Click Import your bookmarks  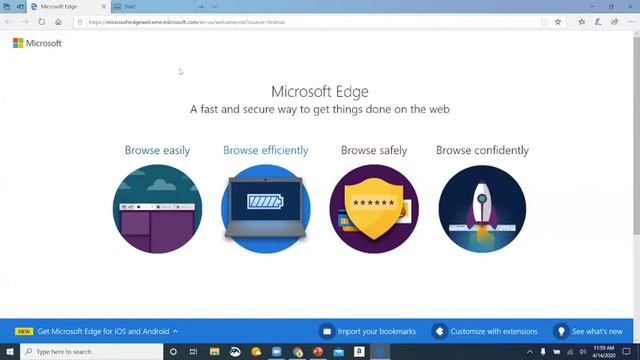[x=367, y=331]
